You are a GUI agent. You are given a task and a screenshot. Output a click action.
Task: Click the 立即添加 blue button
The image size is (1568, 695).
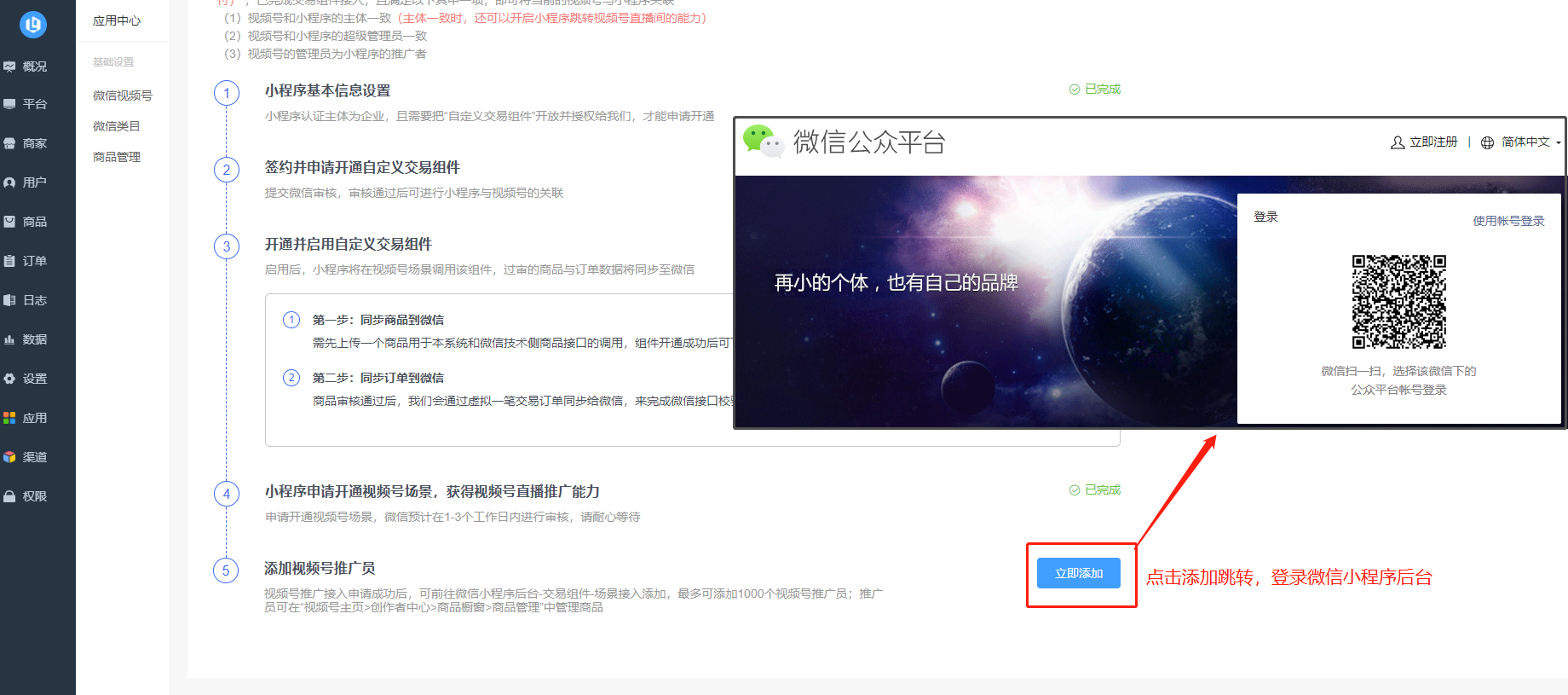click(x=1079, y=573)
